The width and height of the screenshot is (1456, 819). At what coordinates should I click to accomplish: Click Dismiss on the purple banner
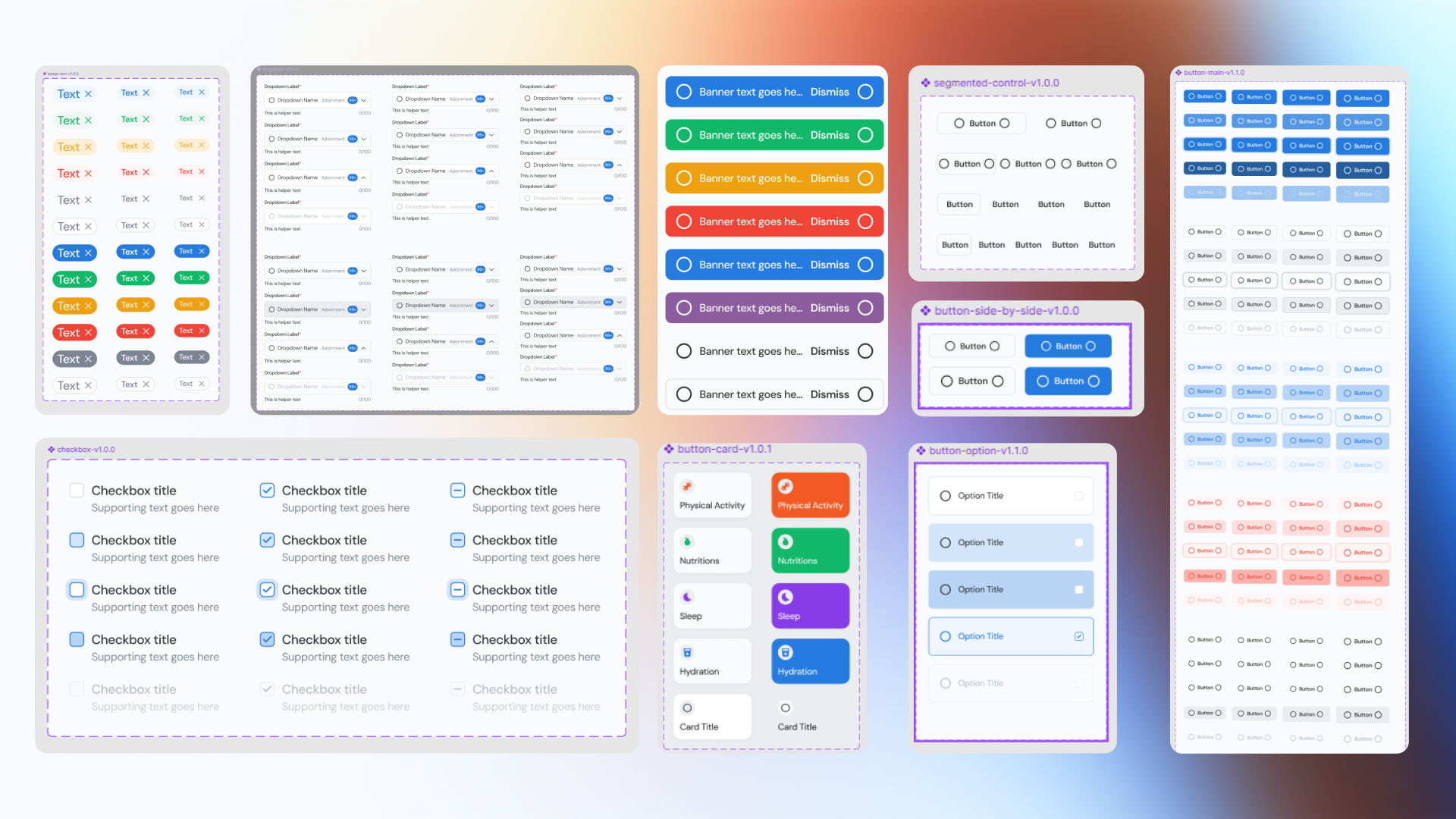coord(830,308)
